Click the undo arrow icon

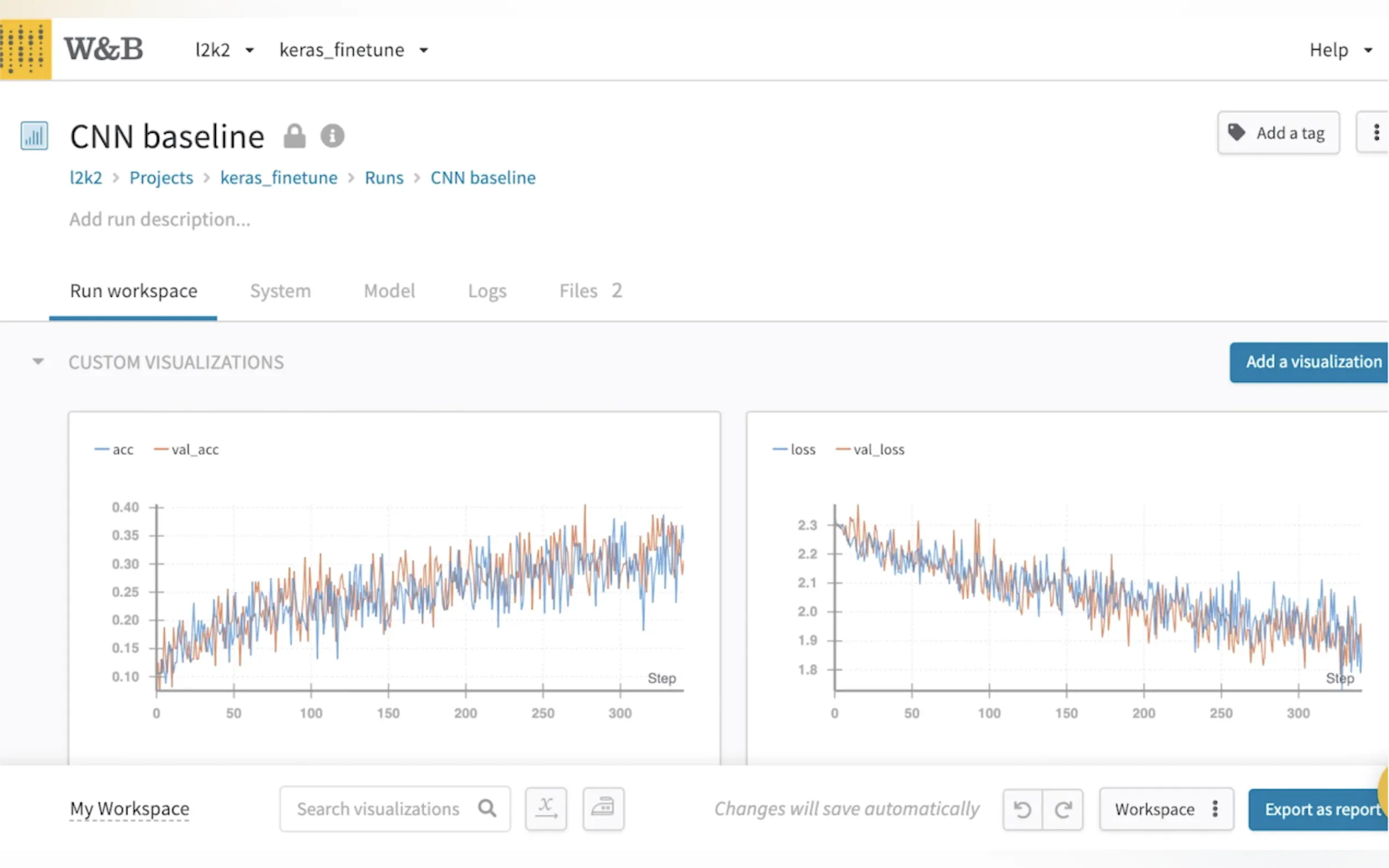(x=1022, y=810)
